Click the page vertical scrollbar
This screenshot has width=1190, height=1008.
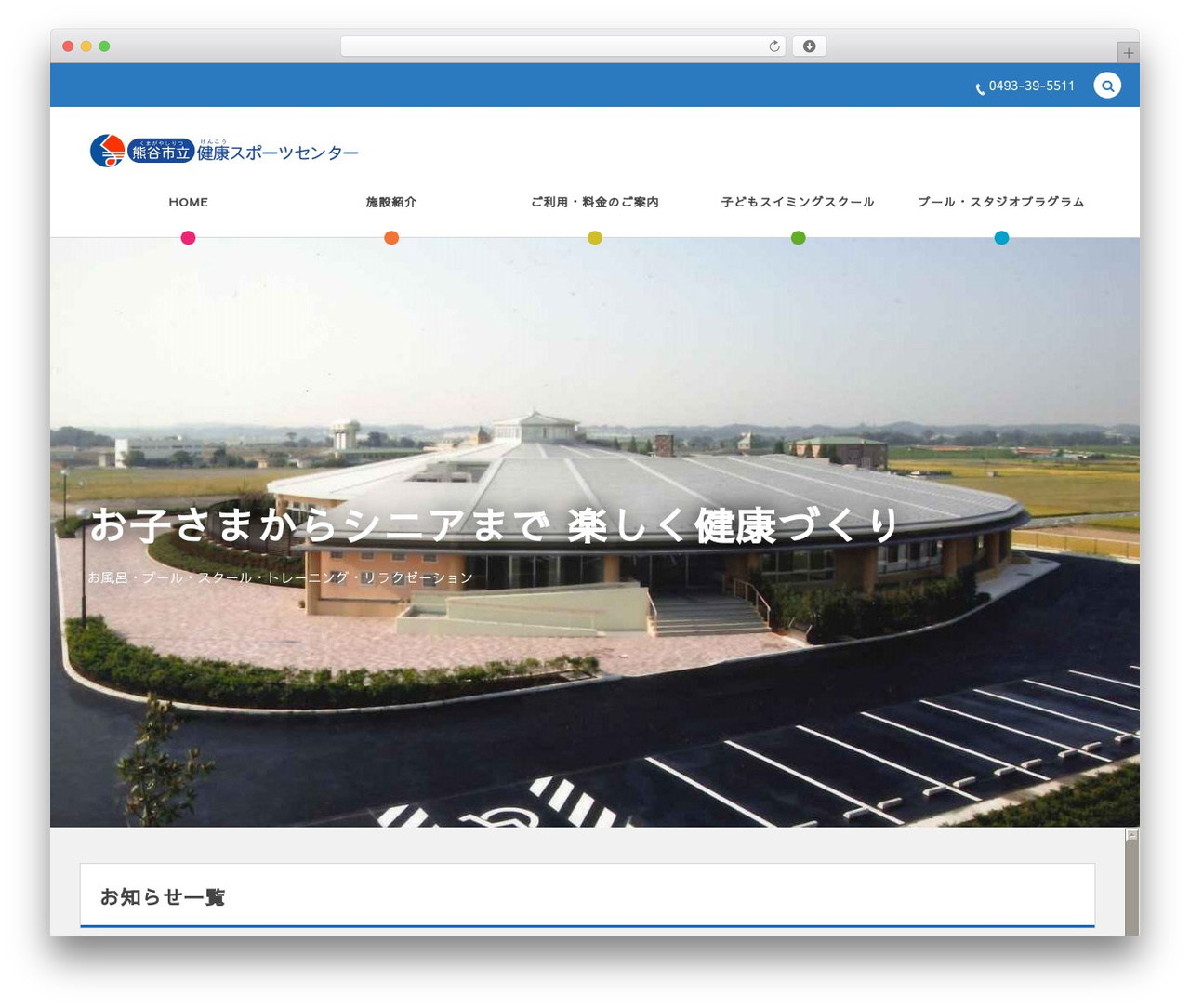point(1131,882)
